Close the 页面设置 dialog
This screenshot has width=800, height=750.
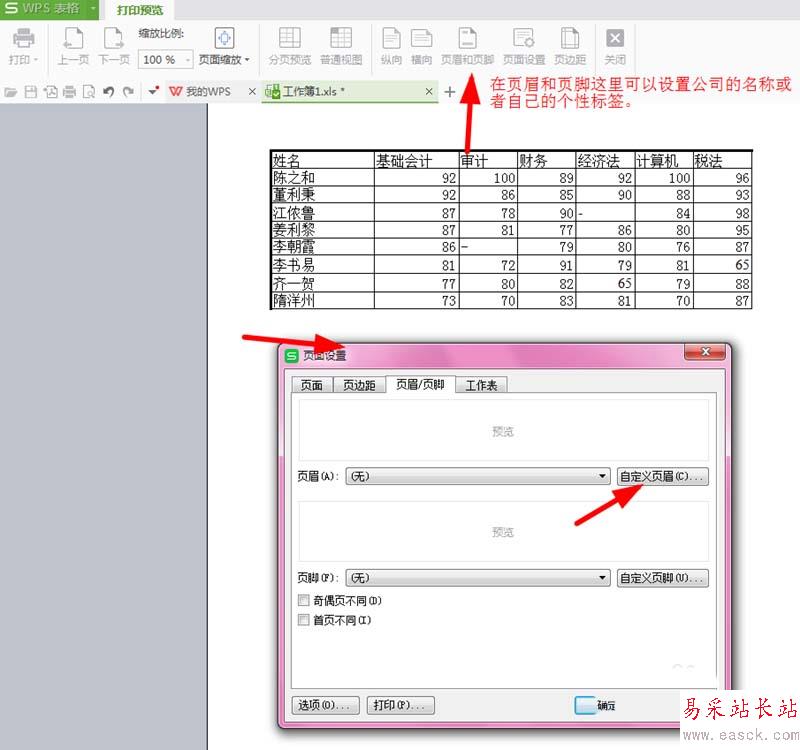click(705, 352)
